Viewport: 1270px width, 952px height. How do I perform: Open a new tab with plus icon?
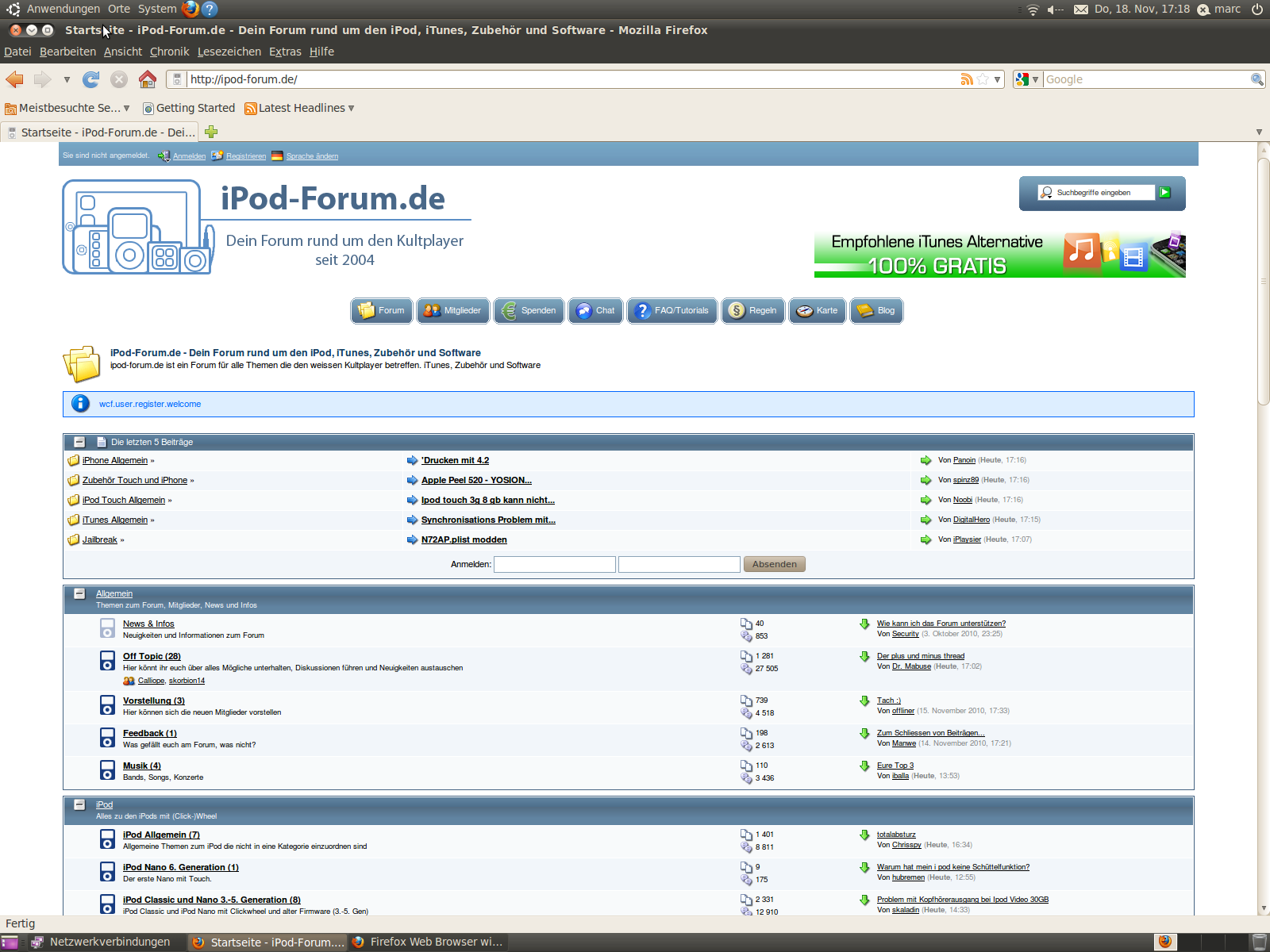[211, 132]
